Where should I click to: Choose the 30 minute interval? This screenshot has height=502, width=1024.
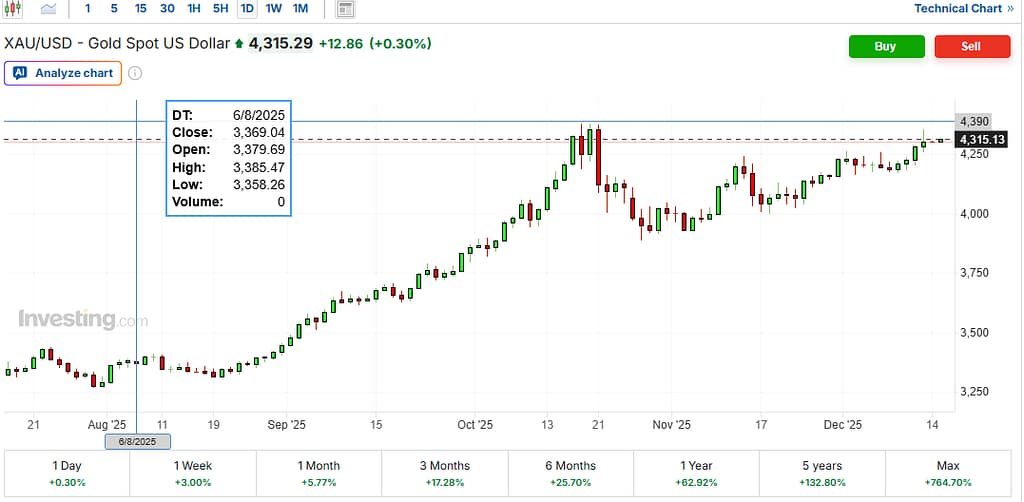click(167, 9)
